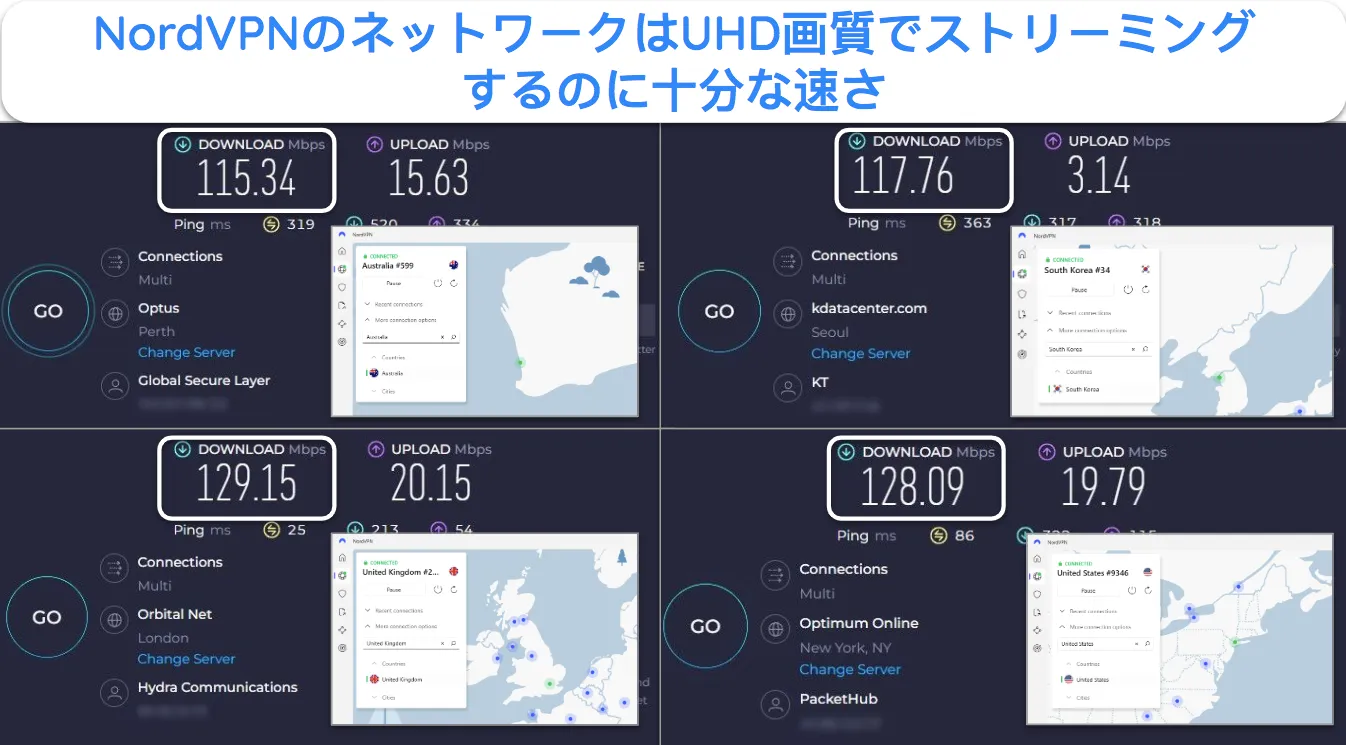The image size is (1346, 745).
Task: Click the green Perth server dot on map
Action: [x=520, y=363]
